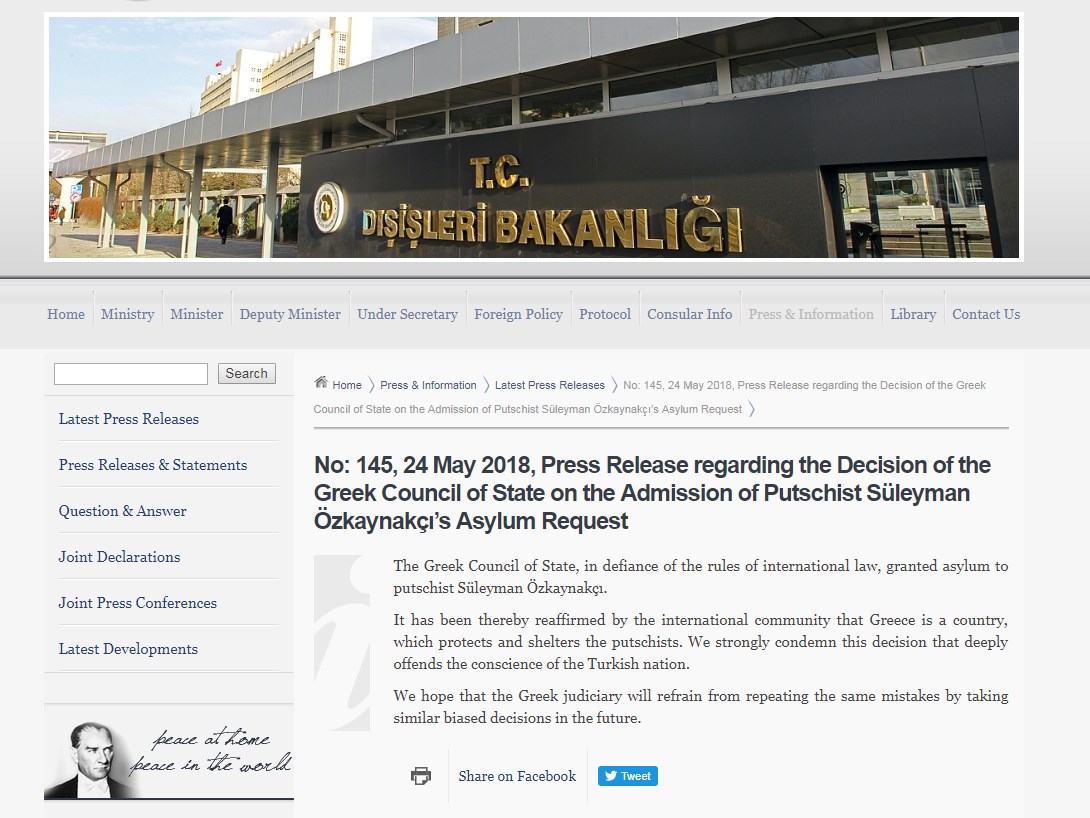The image size is (1090, 818).
Task: Open the Ministry menu item
Action: [127, 314]
